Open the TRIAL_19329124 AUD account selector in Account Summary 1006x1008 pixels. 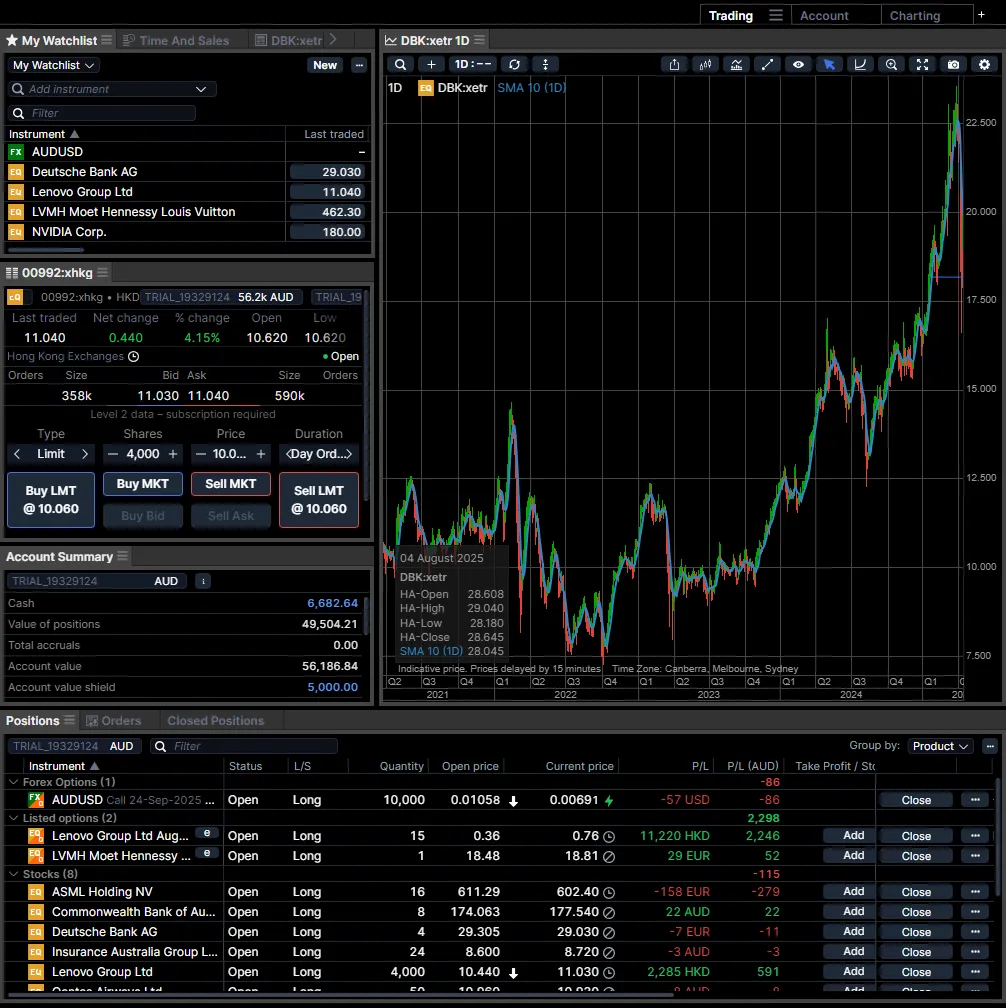tap(96, 581)
